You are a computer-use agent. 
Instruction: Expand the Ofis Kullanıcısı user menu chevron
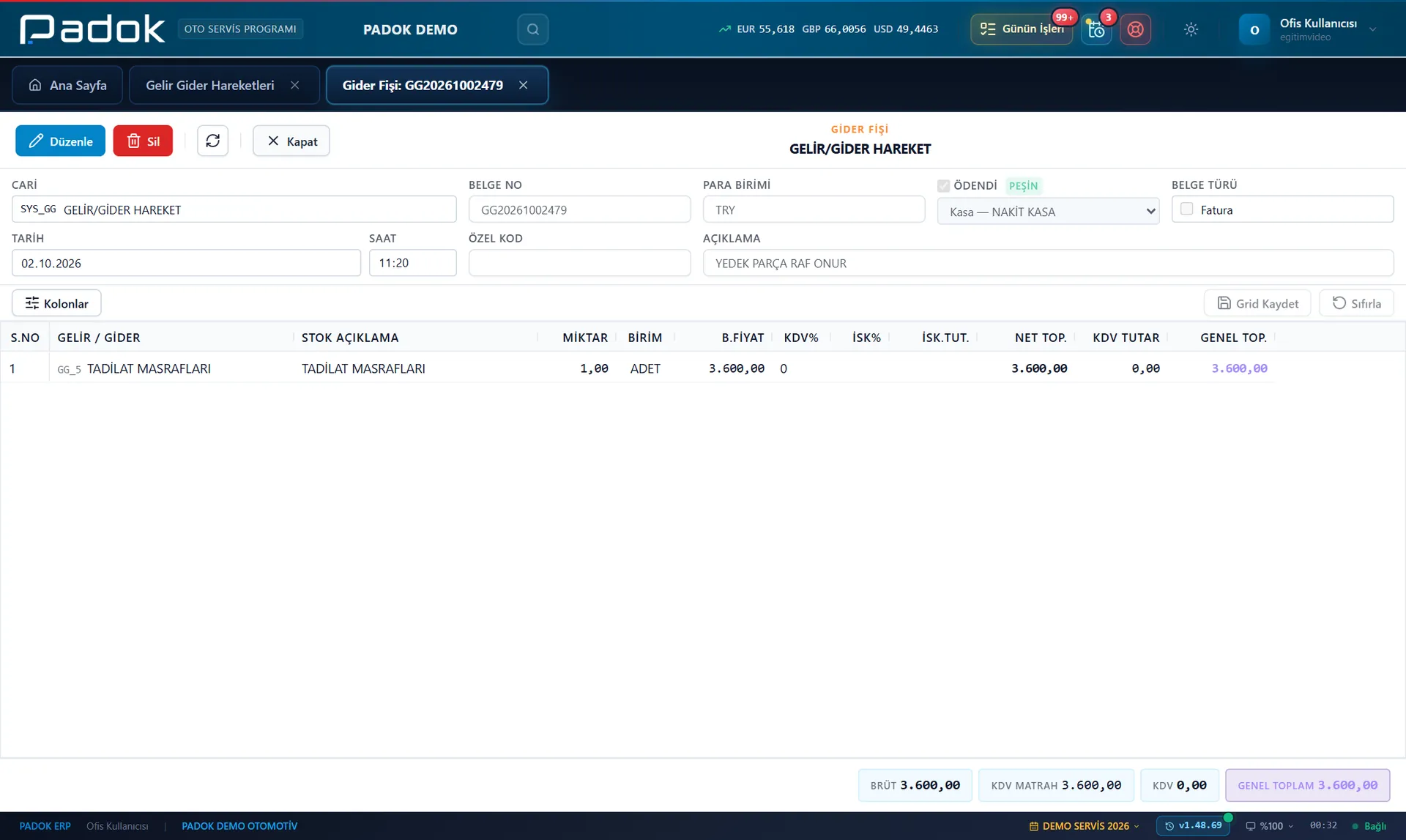point(1372,29)
